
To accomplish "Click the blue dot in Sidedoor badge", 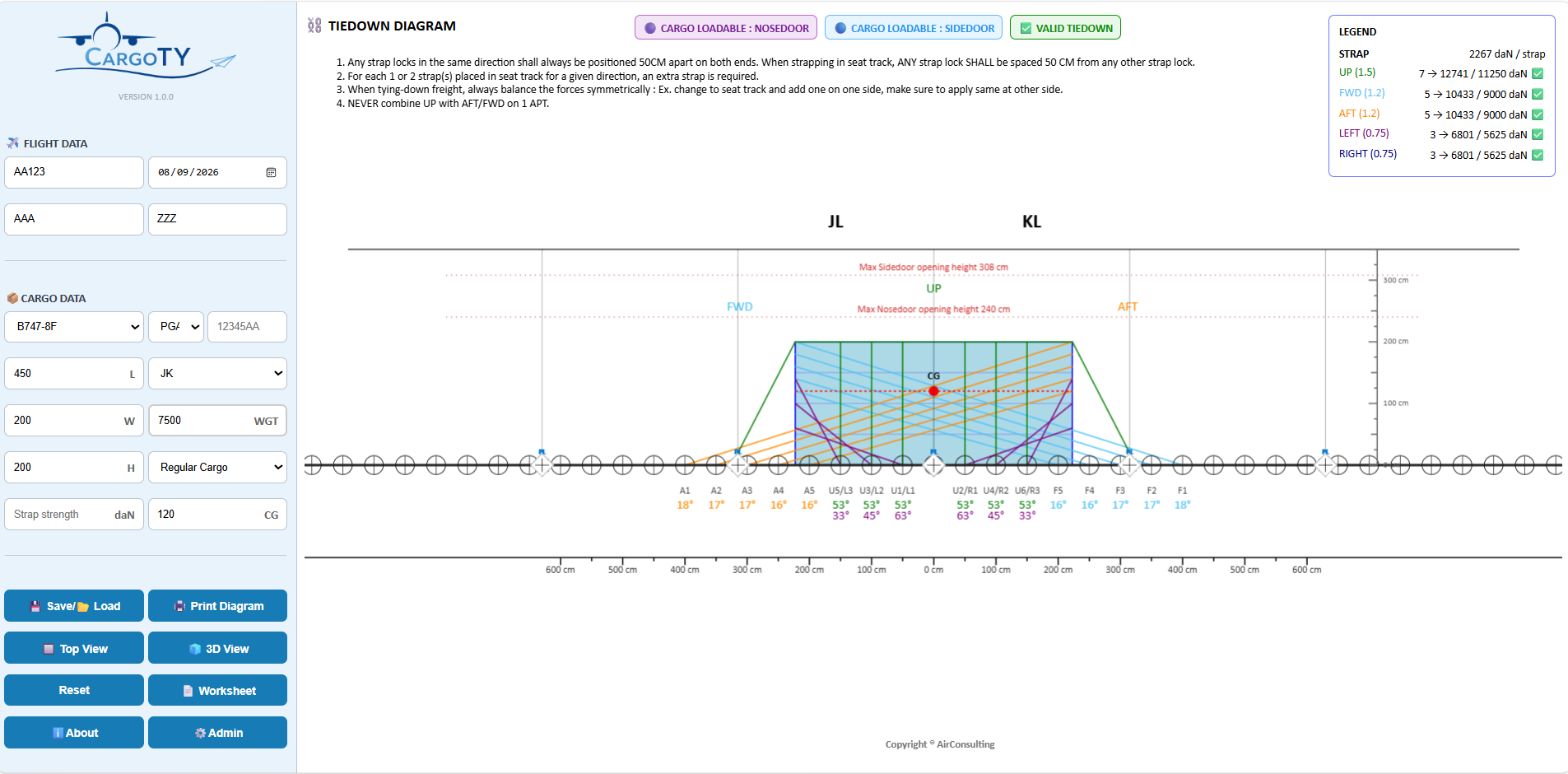I will pos(840,28).
